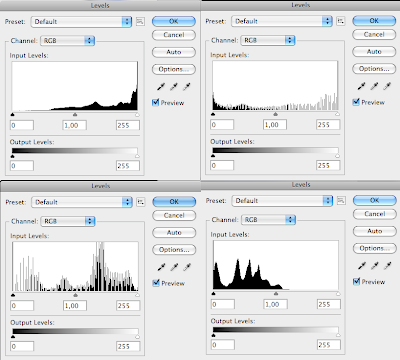Open Preset dropdown in top-left Levels dialog
Screen dimensions: 400x360
[81, 22]
